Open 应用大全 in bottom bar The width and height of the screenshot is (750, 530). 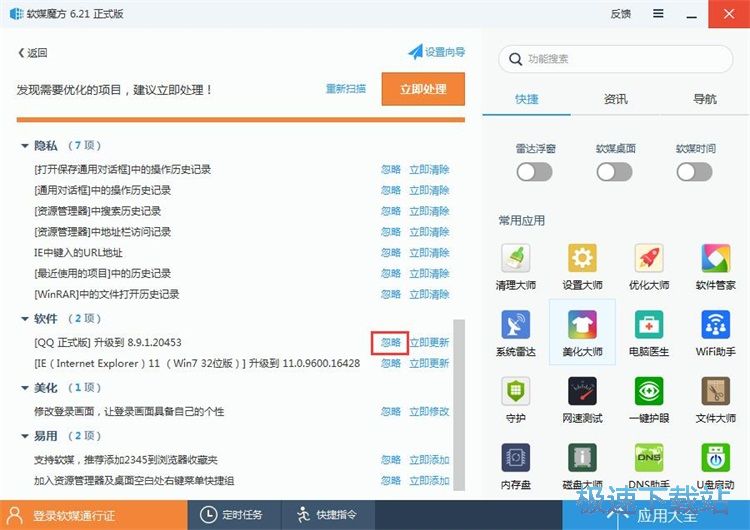656,515
